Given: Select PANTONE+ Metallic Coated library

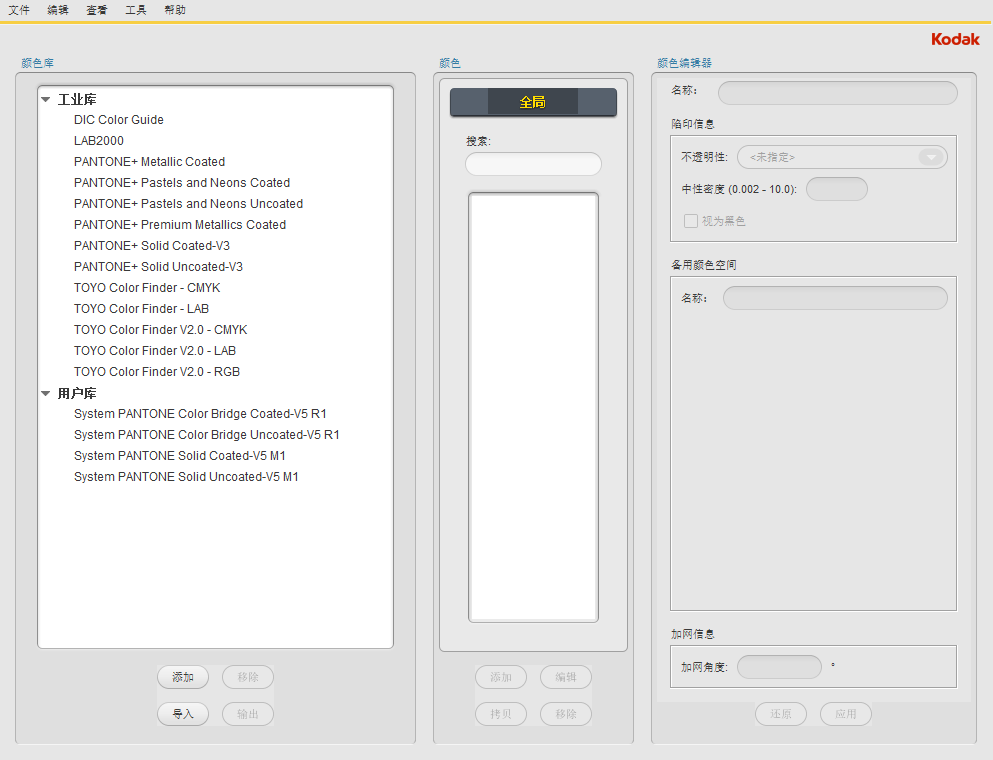Looking at the screenshot, I should (x=149, y=162).
